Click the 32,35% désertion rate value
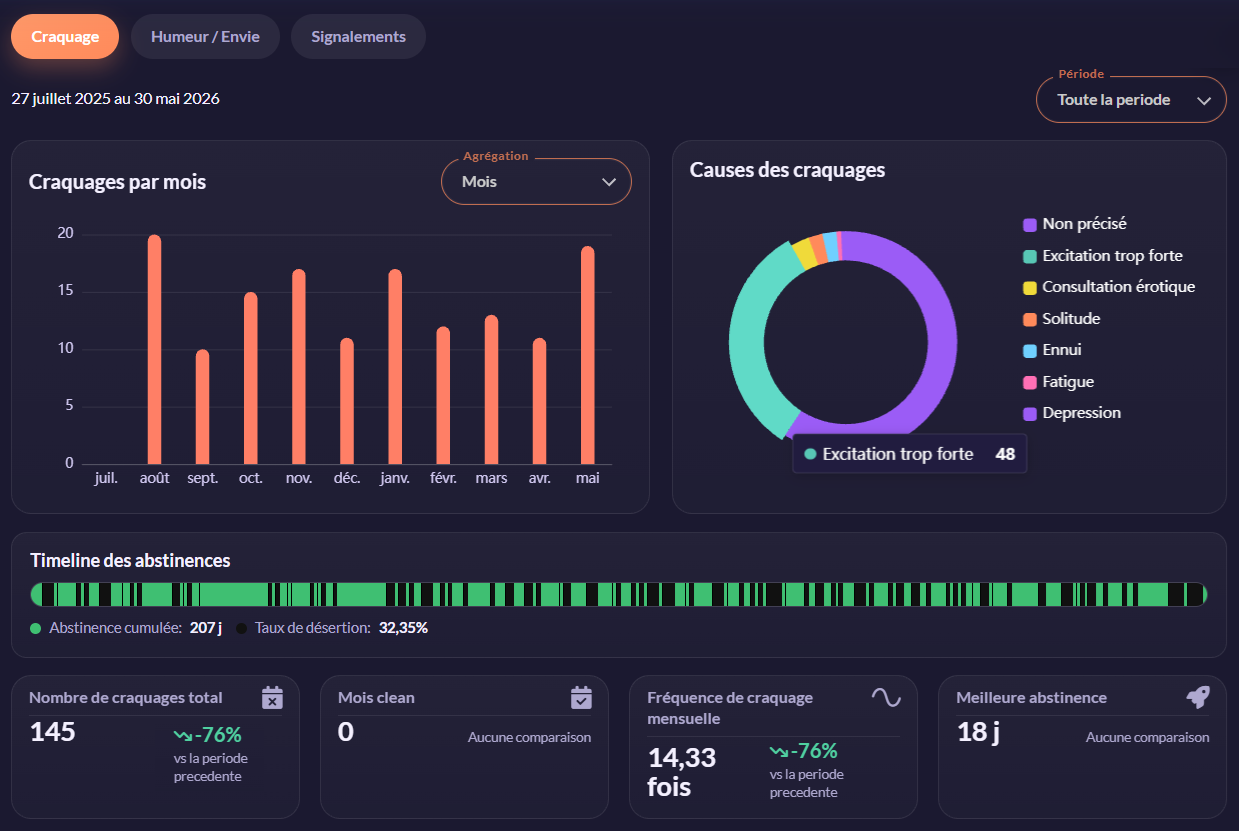1239x831 pixels. (x=403, y=628)
